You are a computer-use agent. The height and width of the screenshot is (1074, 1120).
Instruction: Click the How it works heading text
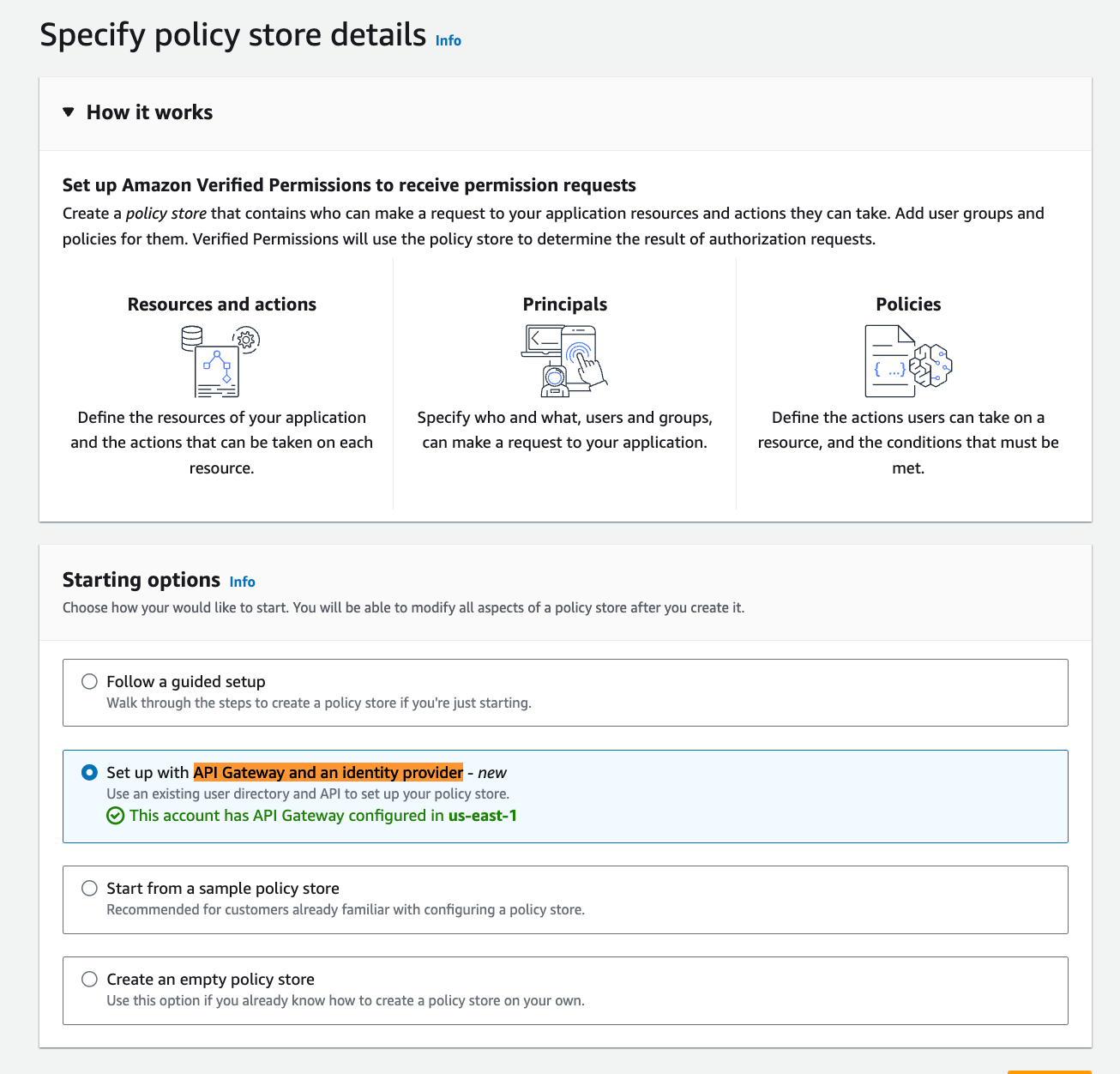[150, 112]
